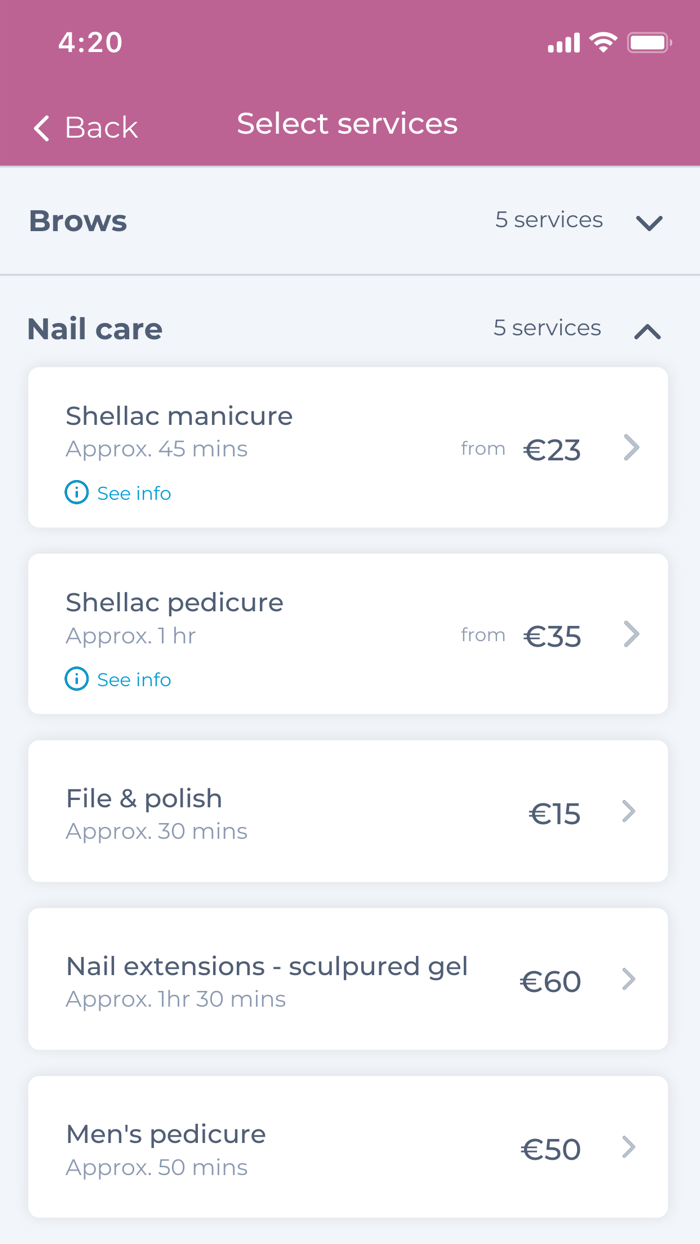This screenshot has height=1244, width=700.
Task: Go back using the back arrow icon
Action: 40,128
